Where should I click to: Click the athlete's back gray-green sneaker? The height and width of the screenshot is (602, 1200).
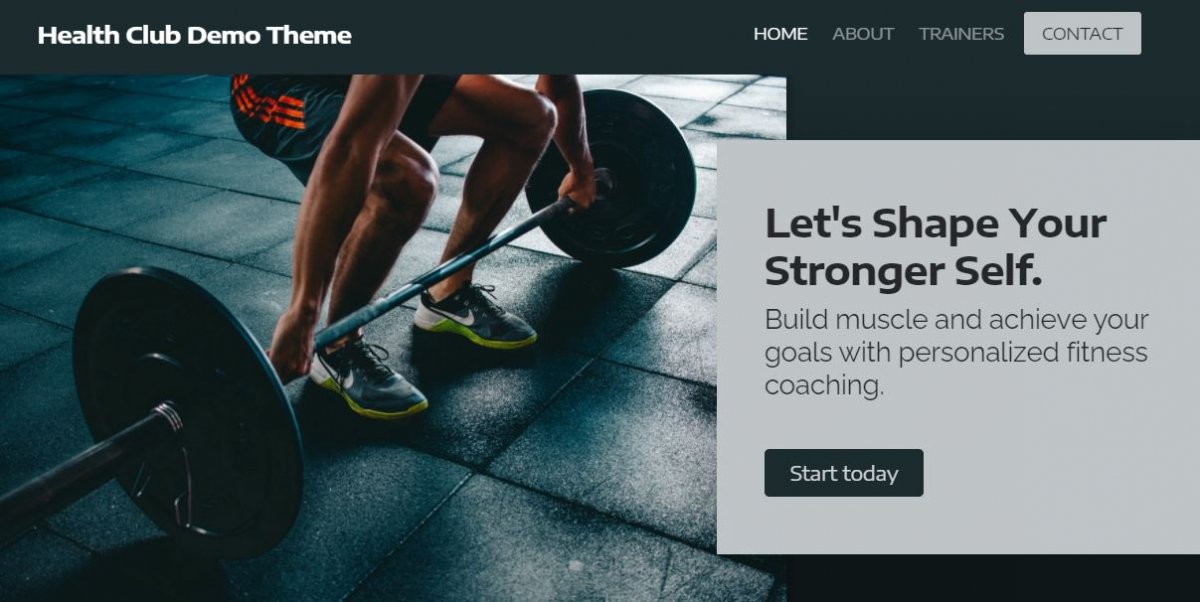(x=475, y=318)
